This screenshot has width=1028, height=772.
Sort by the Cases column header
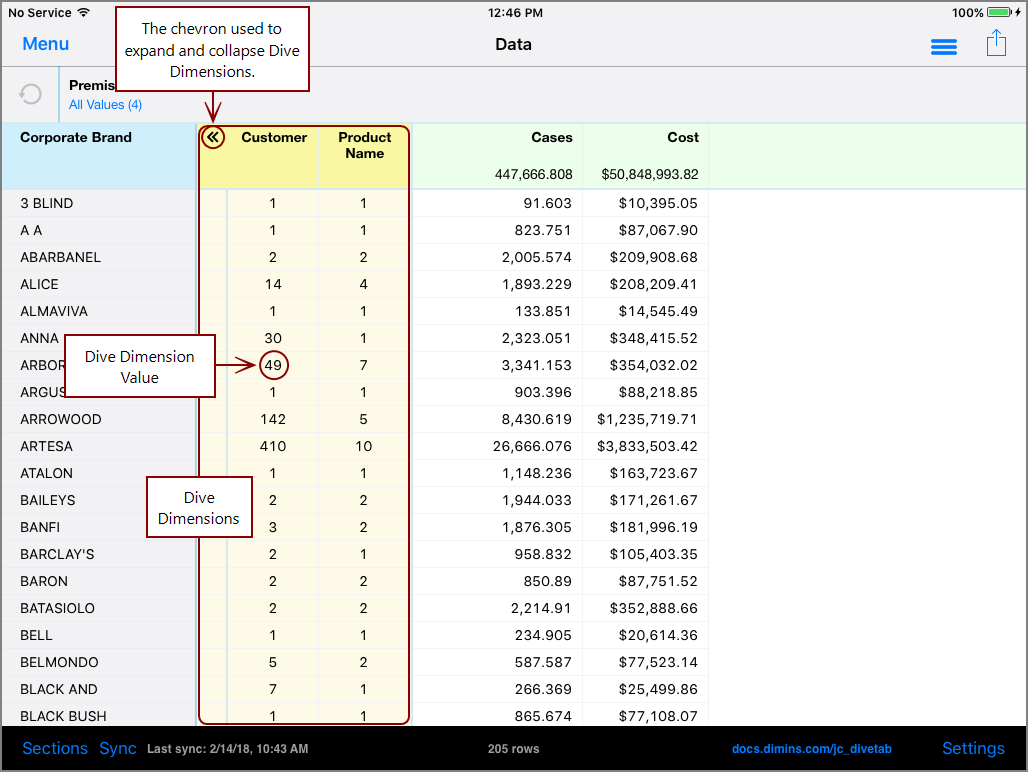551,138
